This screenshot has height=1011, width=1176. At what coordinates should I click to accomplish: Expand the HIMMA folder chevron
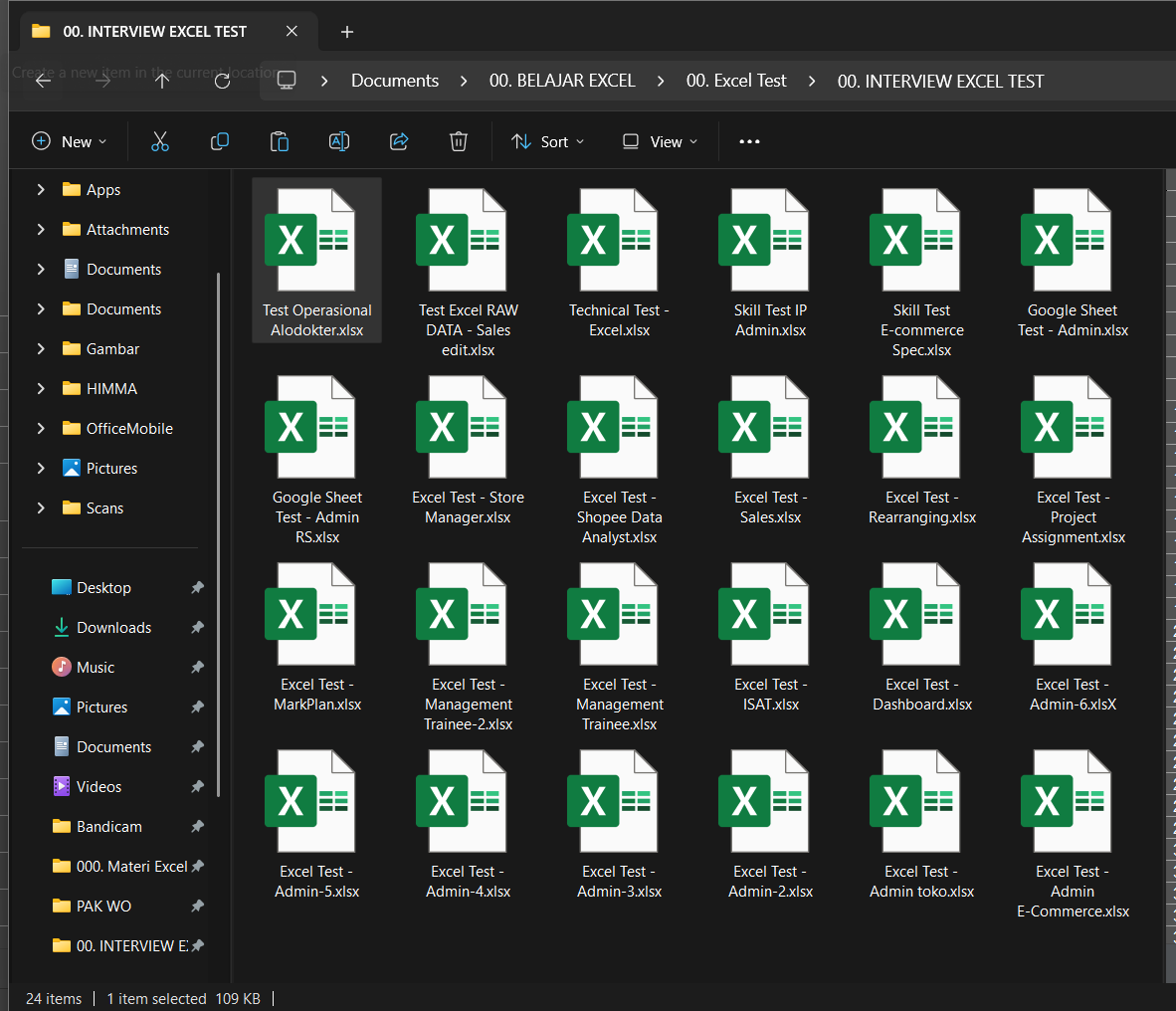[x=41, y=388]
